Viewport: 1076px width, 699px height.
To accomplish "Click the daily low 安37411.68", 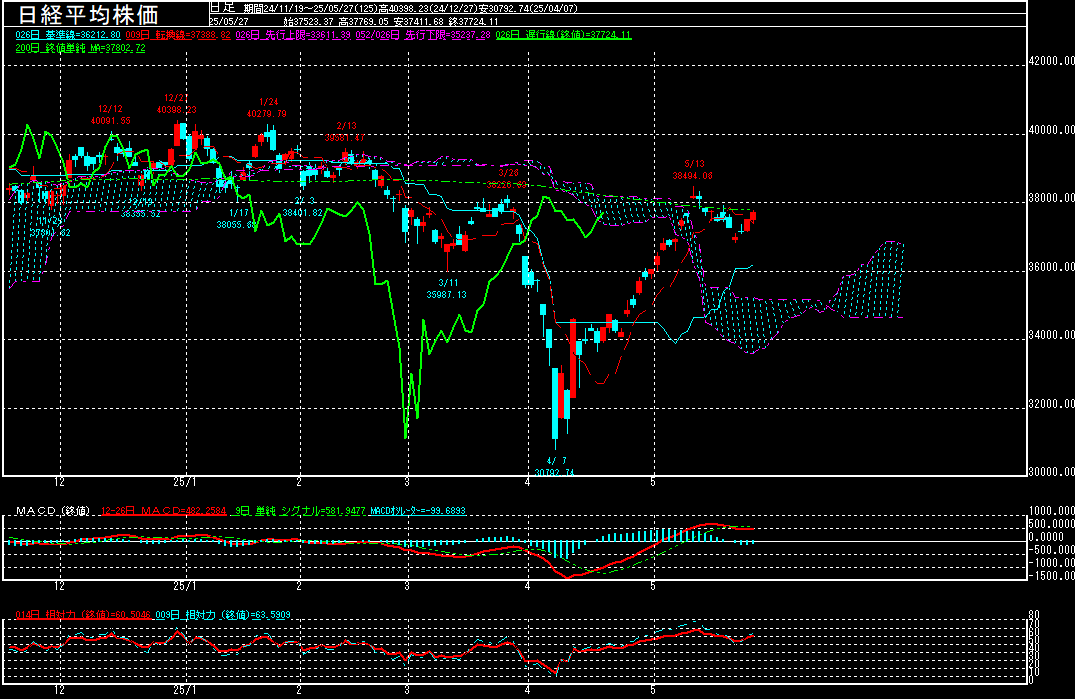I will (x=419, y=22).
